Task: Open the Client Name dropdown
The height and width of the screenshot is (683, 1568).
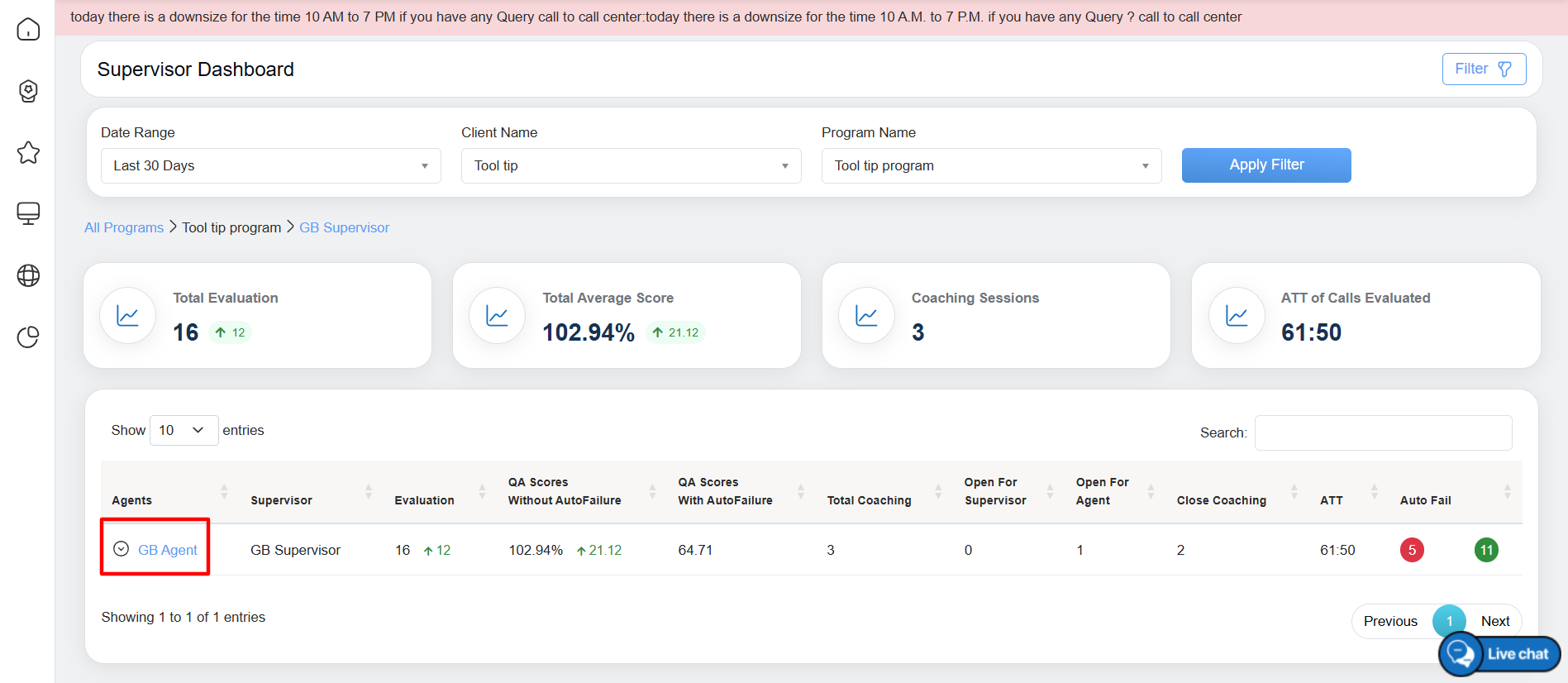Action: (631, 165)
